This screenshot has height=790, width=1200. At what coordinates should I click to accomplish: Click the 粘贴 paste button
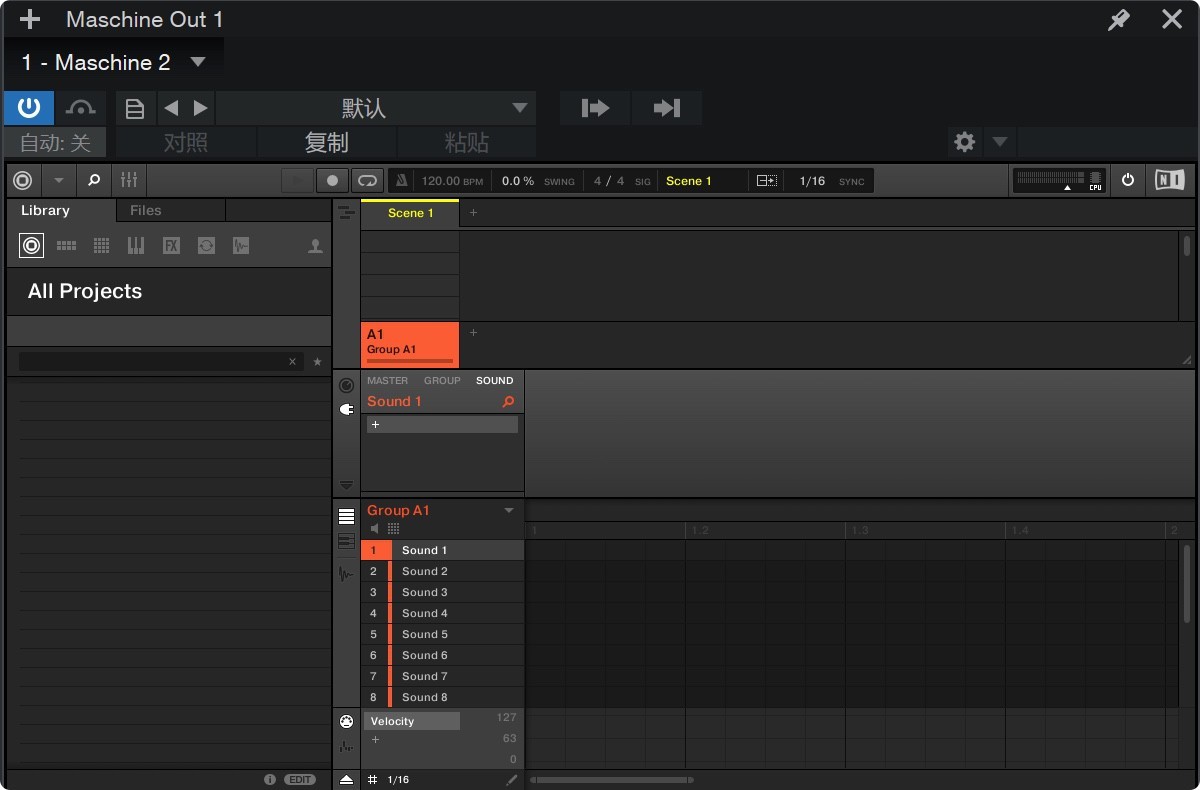[x=465, y=142]
